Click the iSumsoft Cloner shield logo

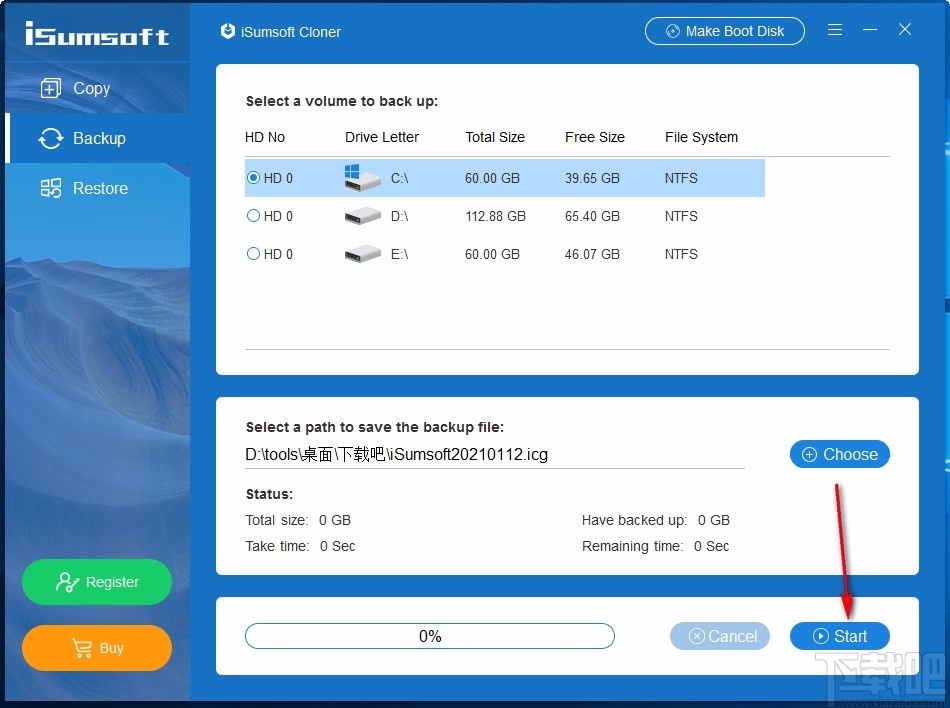(228, 31)
